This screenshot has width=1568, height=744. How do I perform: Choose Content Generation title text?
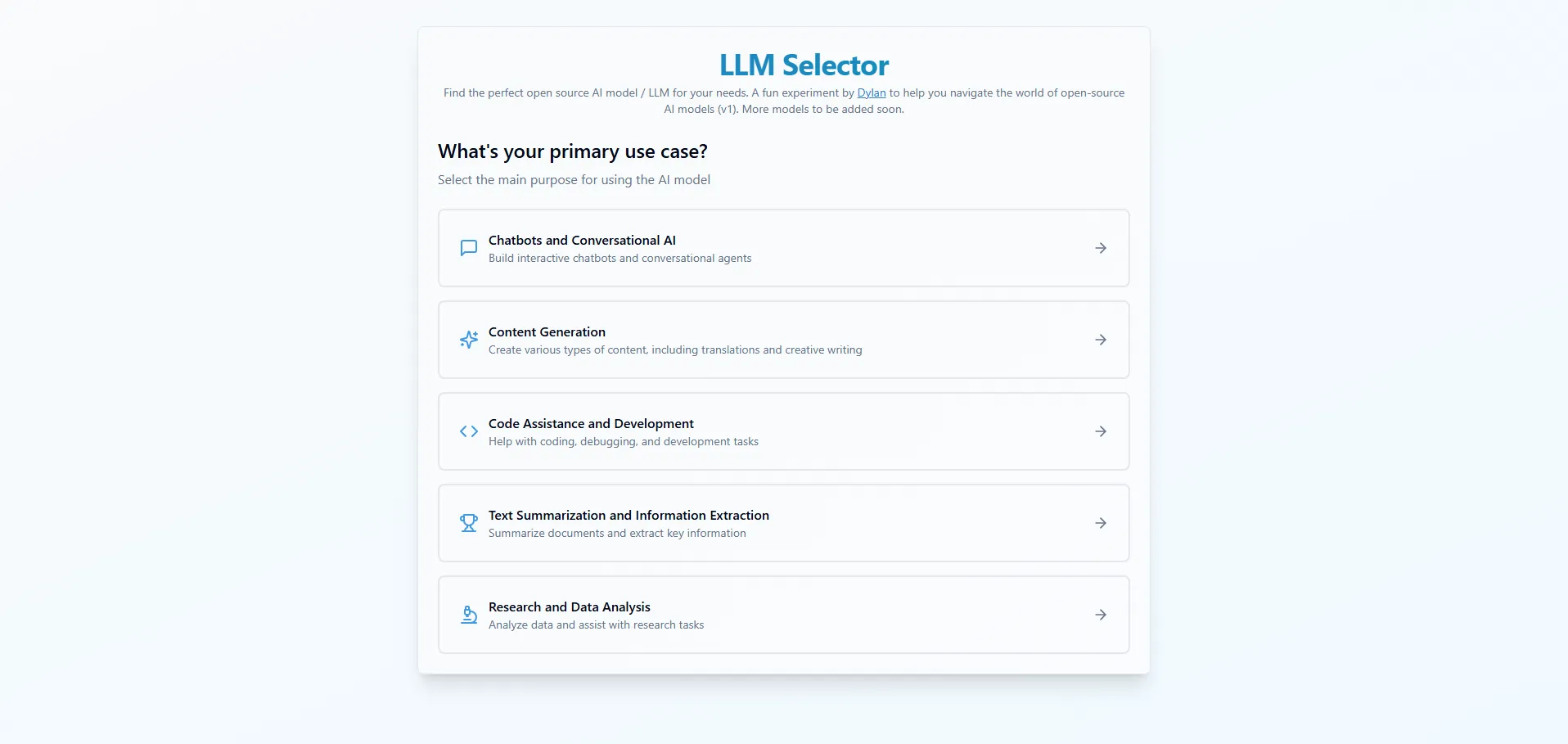click(x=547, y=332)
